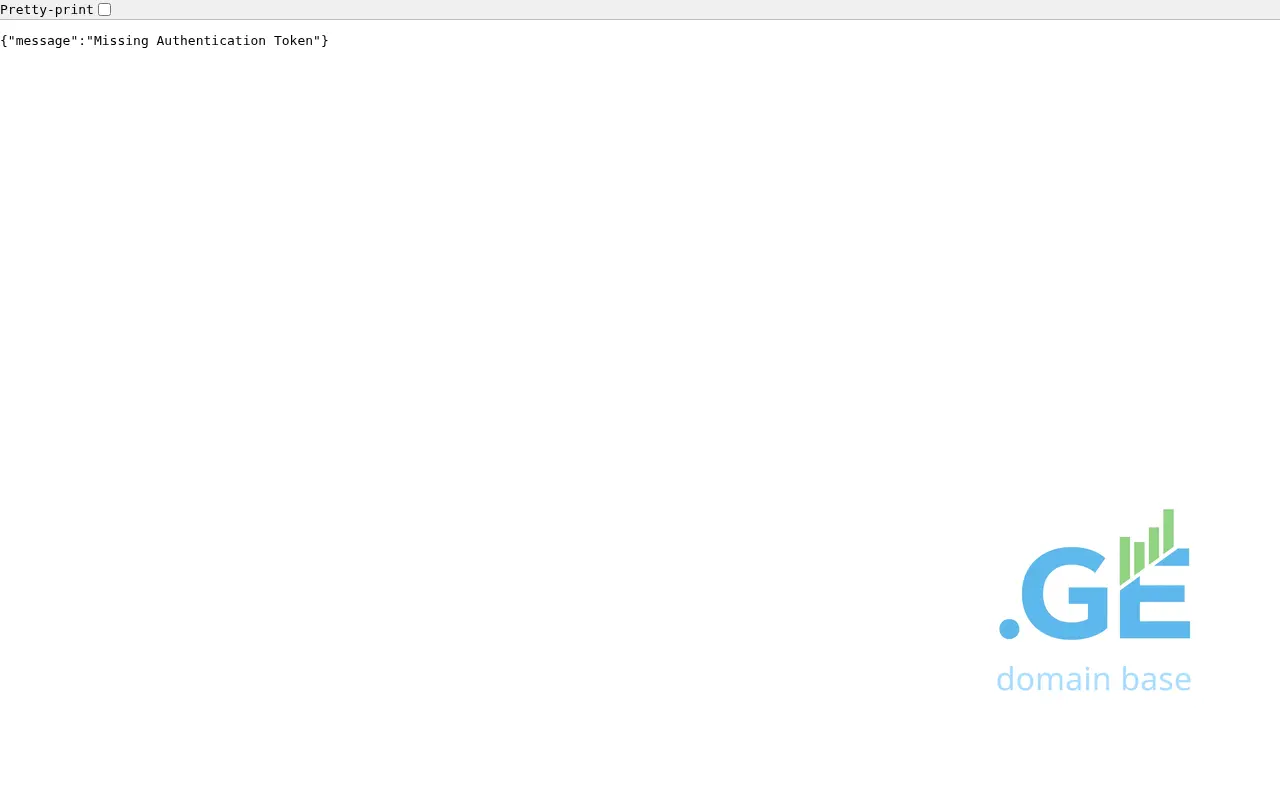
Task: Enable the Pretty-print checkbox
Action: coord(104,10)
